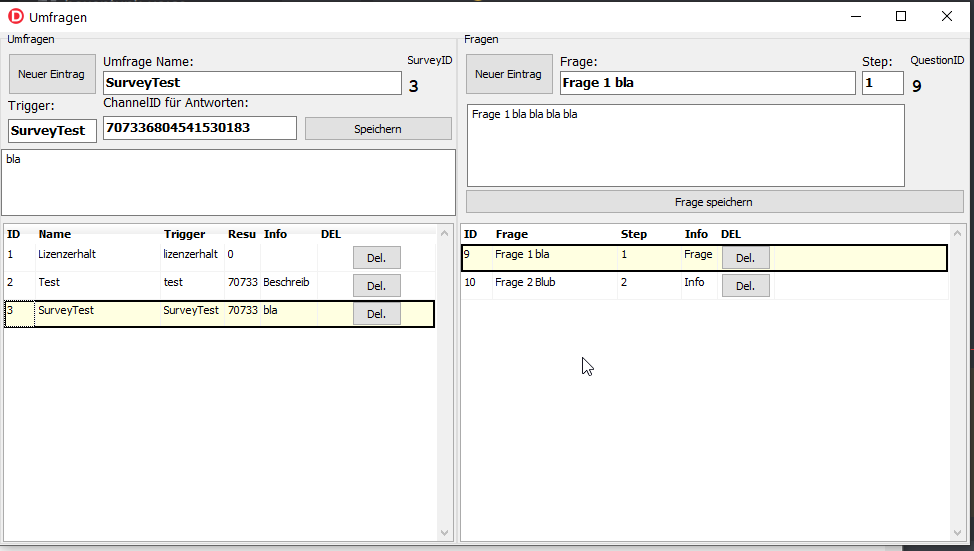Select the Step number field

pyautogui.click(x=882, y=83)
